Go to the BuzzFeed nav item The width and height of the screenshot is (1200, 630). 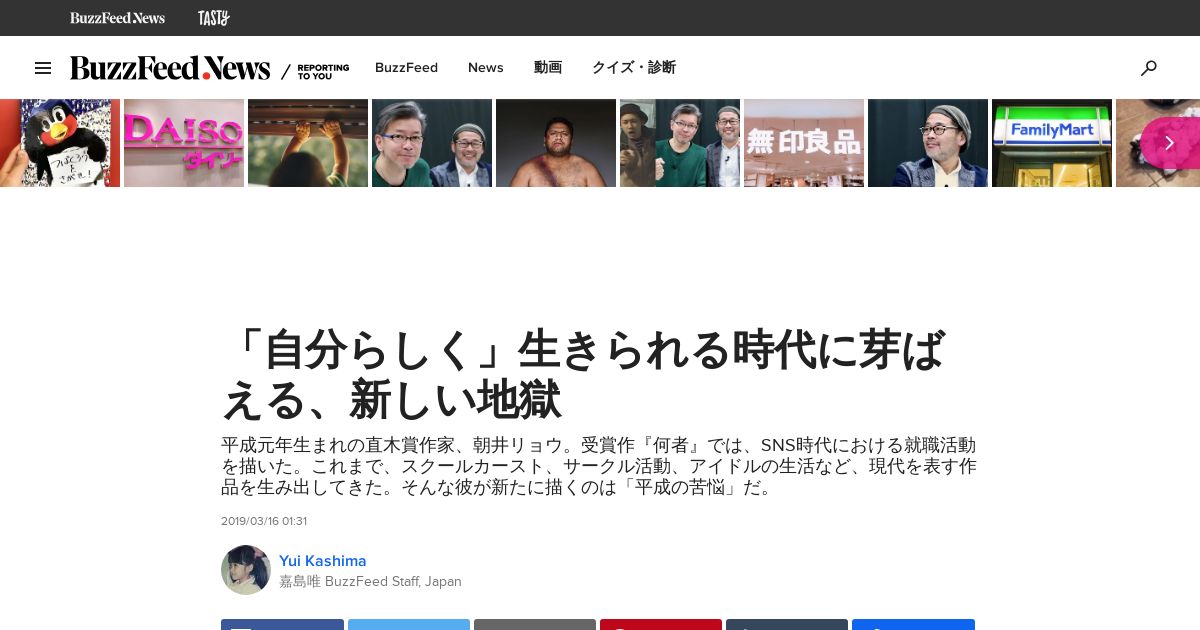tap(406, 68)
